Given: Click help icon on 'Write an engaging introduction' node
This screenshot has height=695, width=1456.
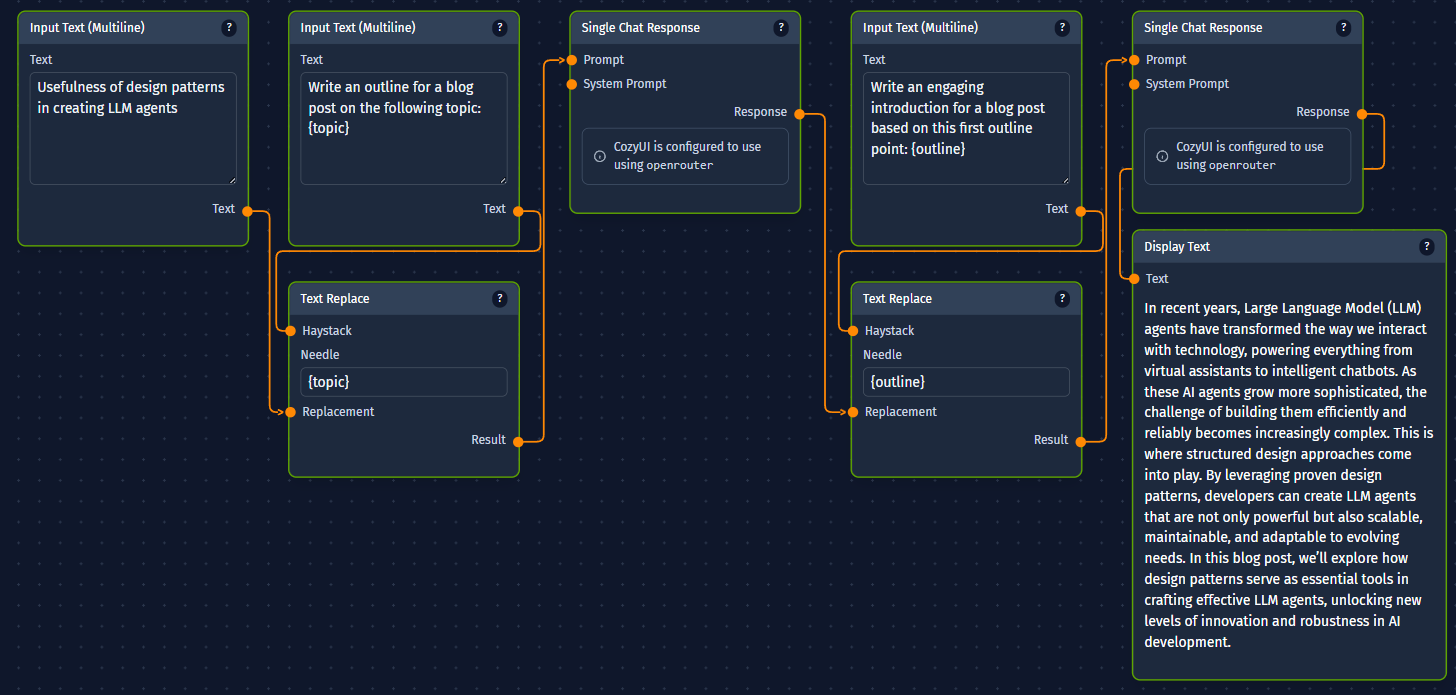Looking at the screenshot, I should [1062, 28].
